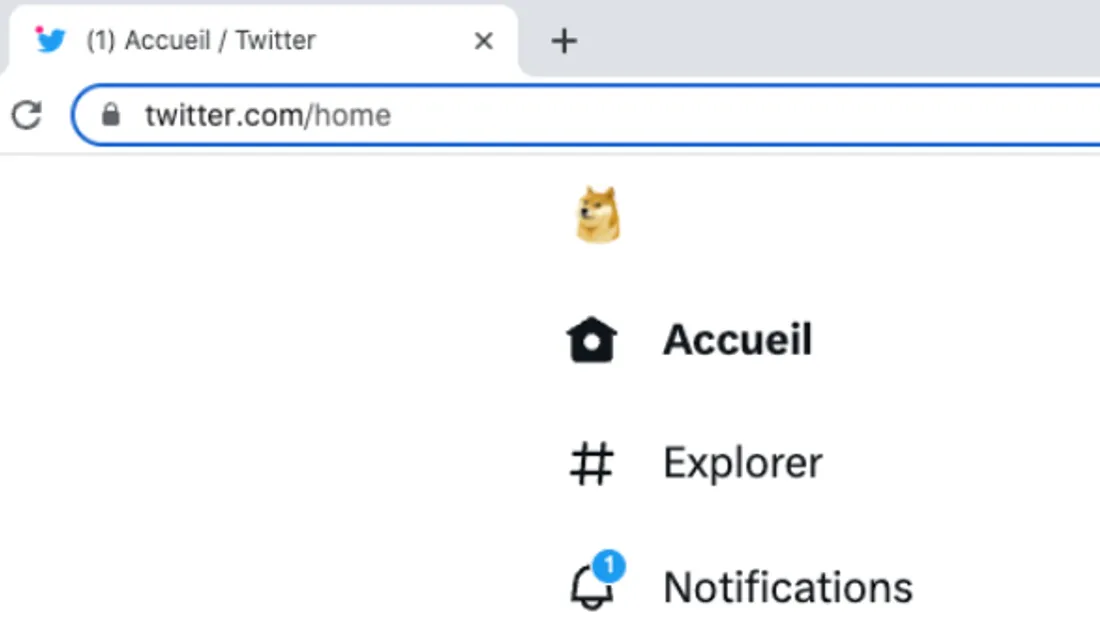
Task: Click the Explorer label text
Action: coord(742,463)
